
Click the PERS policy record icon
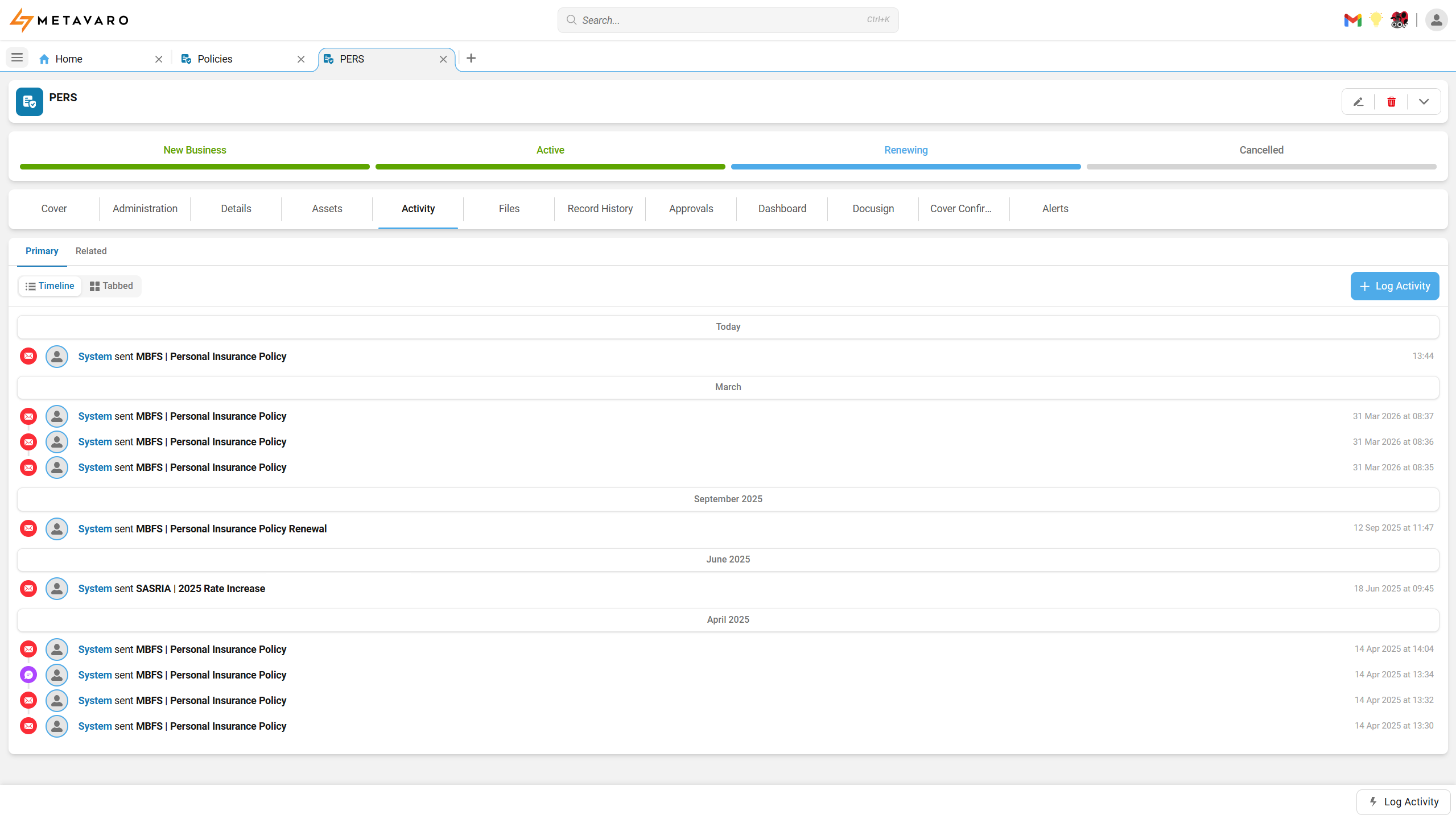click(30, 102)
